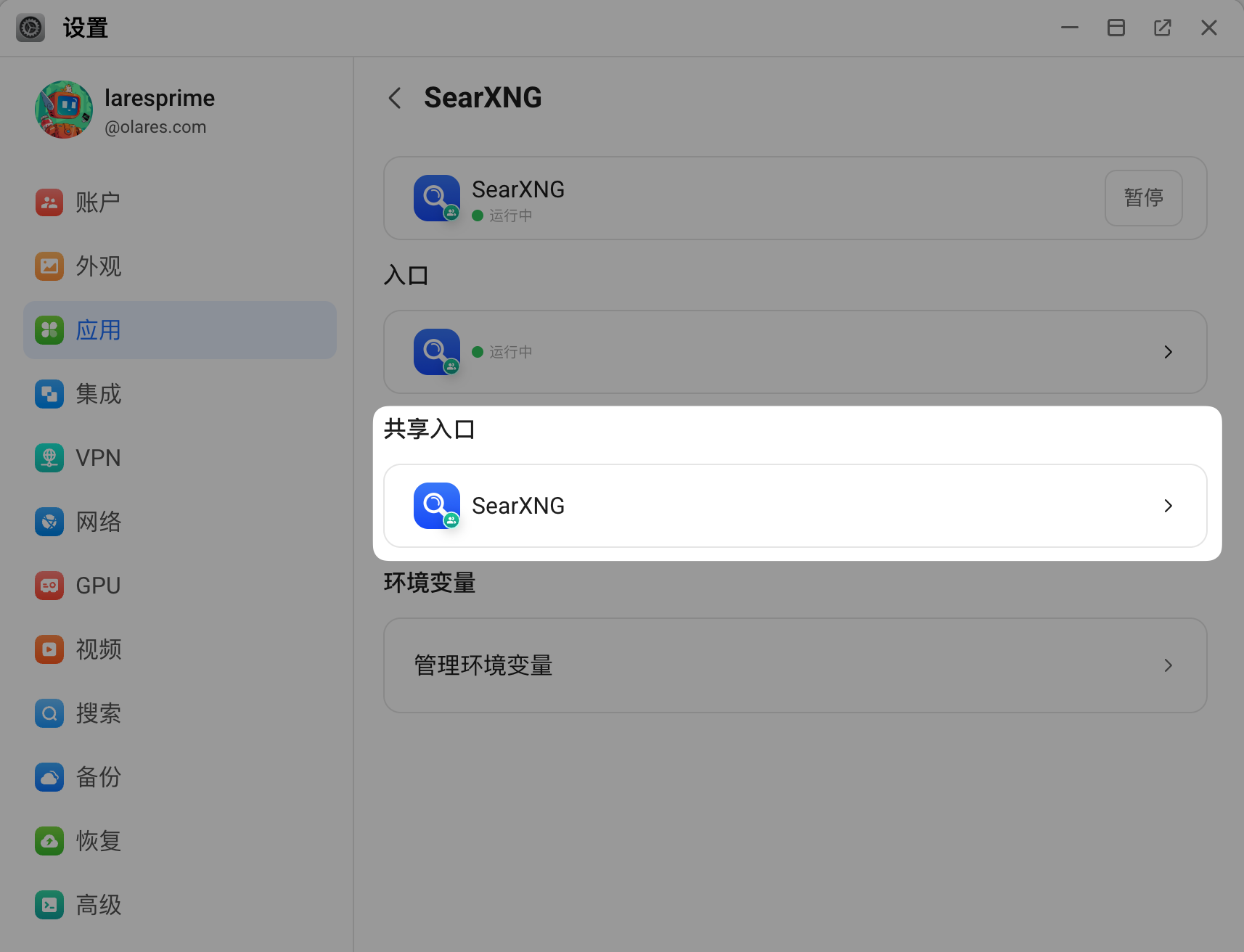The width and height of the screenshot is (1244, 952).
Task: Click the laresprime user avatar
Action: (x=64, y=110)
